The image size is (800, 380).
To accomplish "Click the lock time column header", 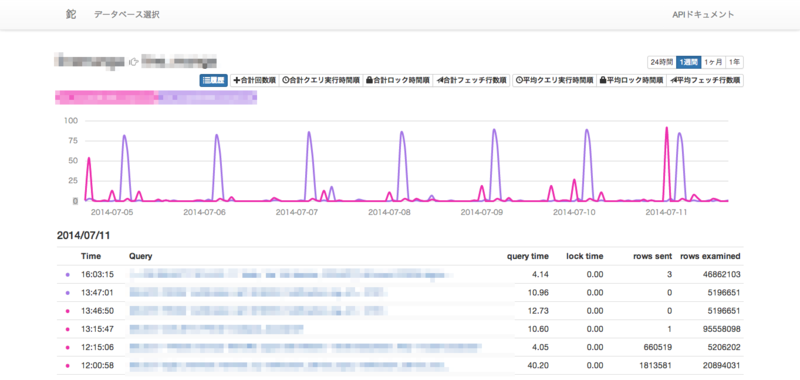I will coord(585,256).
